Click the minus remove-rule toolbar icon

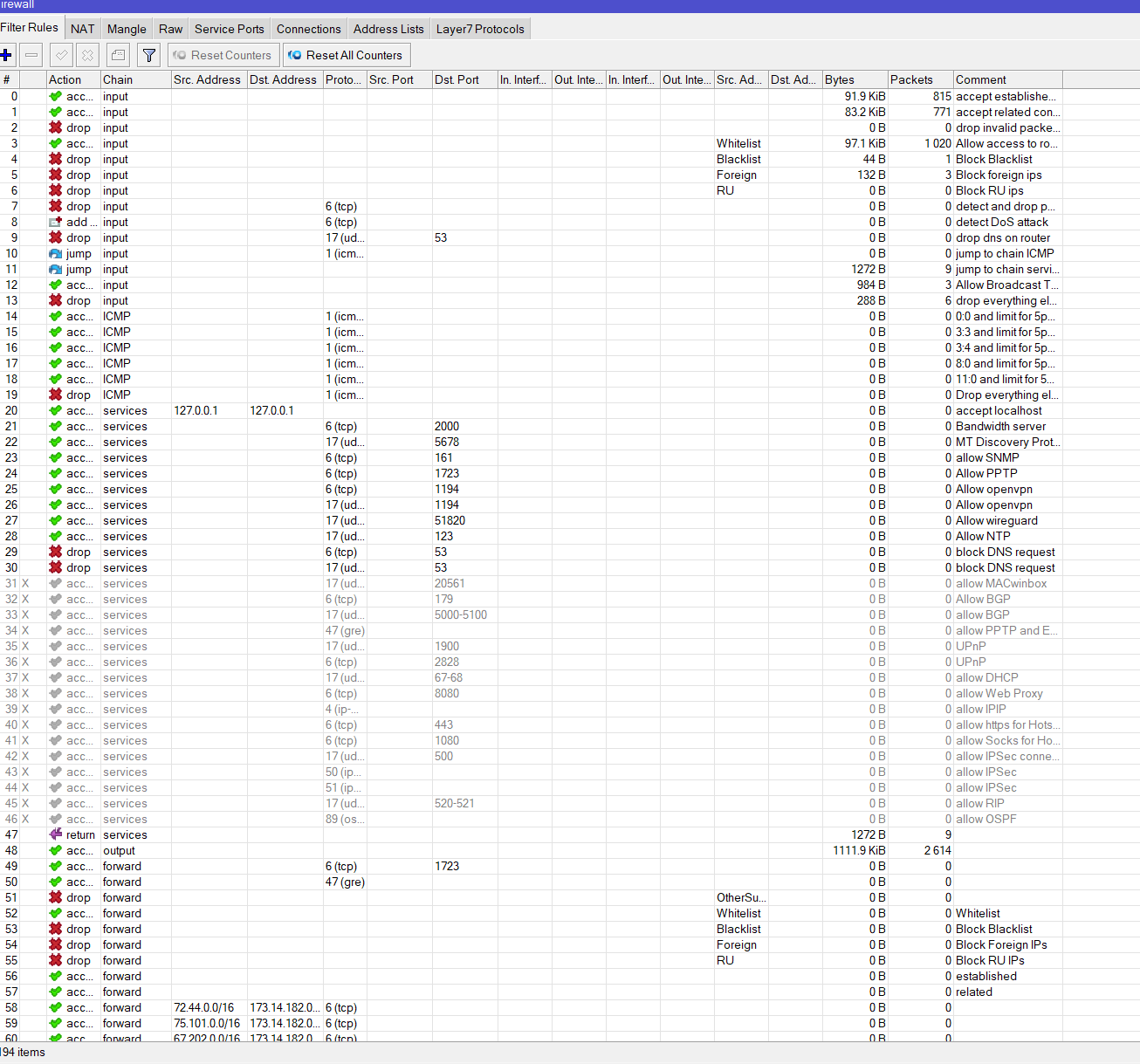tap(31, 55)
